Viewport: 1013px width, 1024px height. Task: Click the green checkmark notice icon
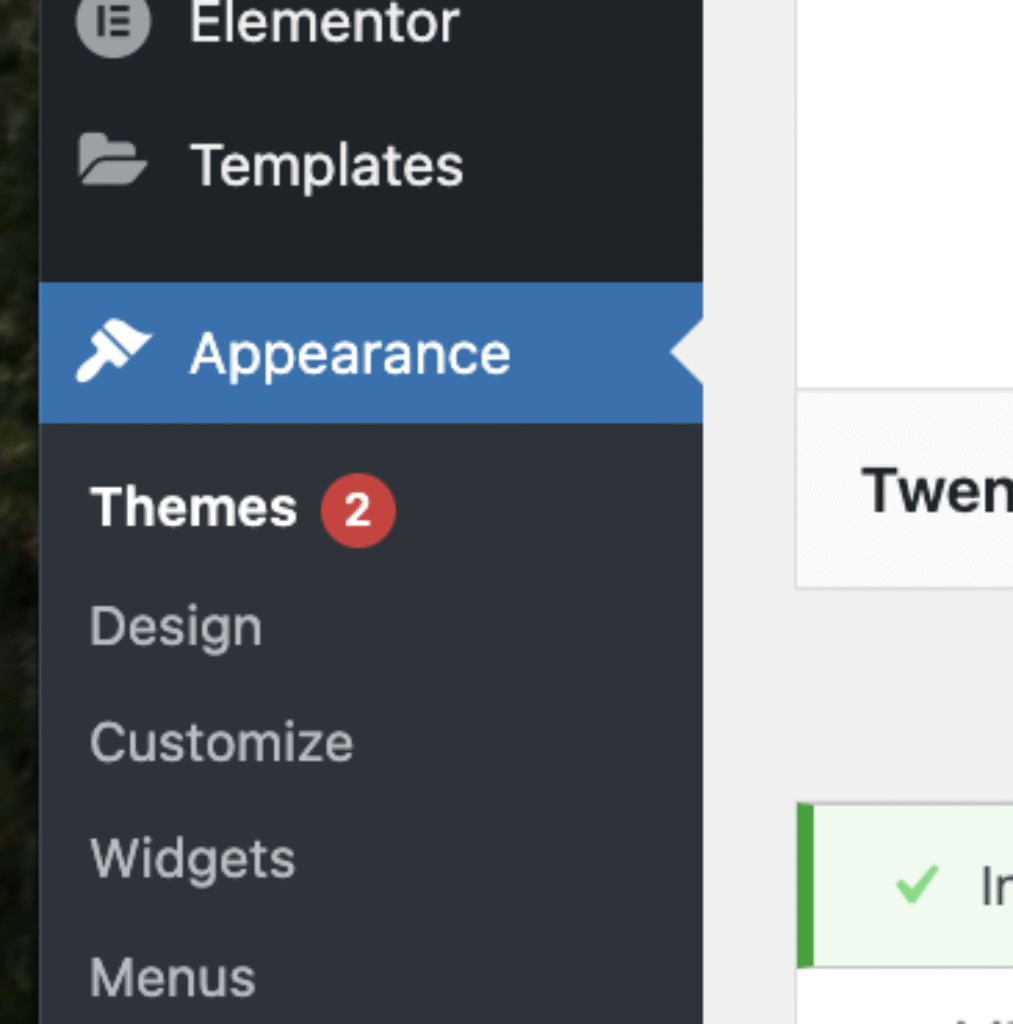tap(916, 884)
